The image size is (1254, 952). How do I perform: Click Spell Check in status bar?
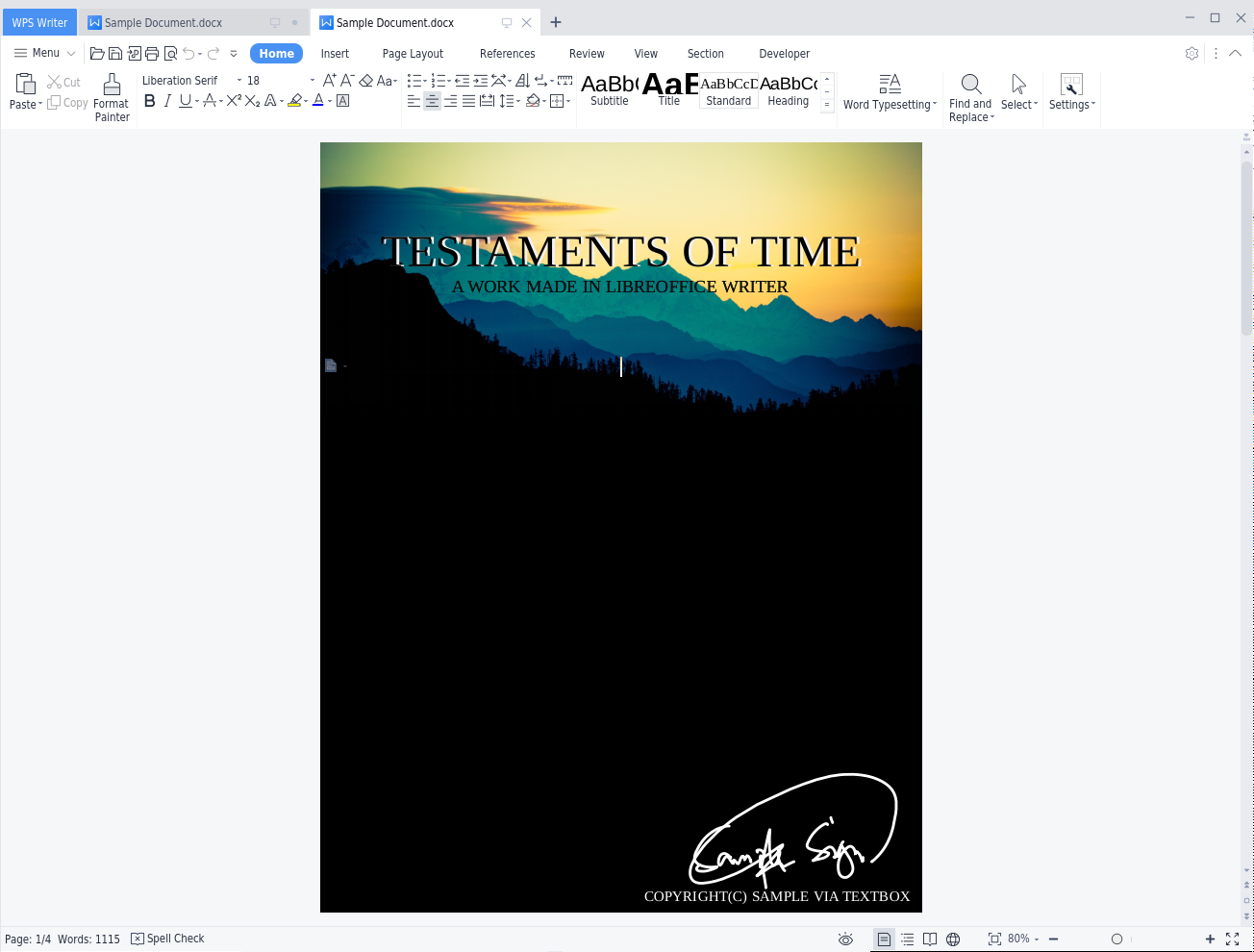[168, 939]
